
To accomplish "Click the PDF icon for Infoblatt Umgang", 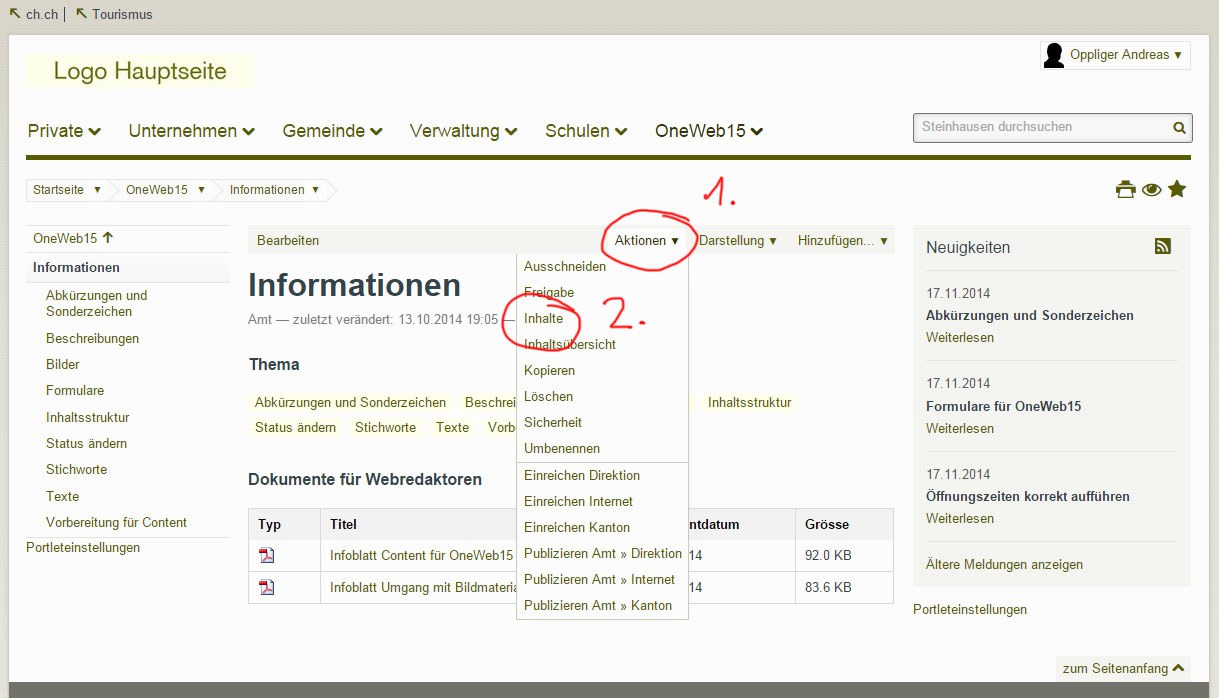I will (267, 587).
